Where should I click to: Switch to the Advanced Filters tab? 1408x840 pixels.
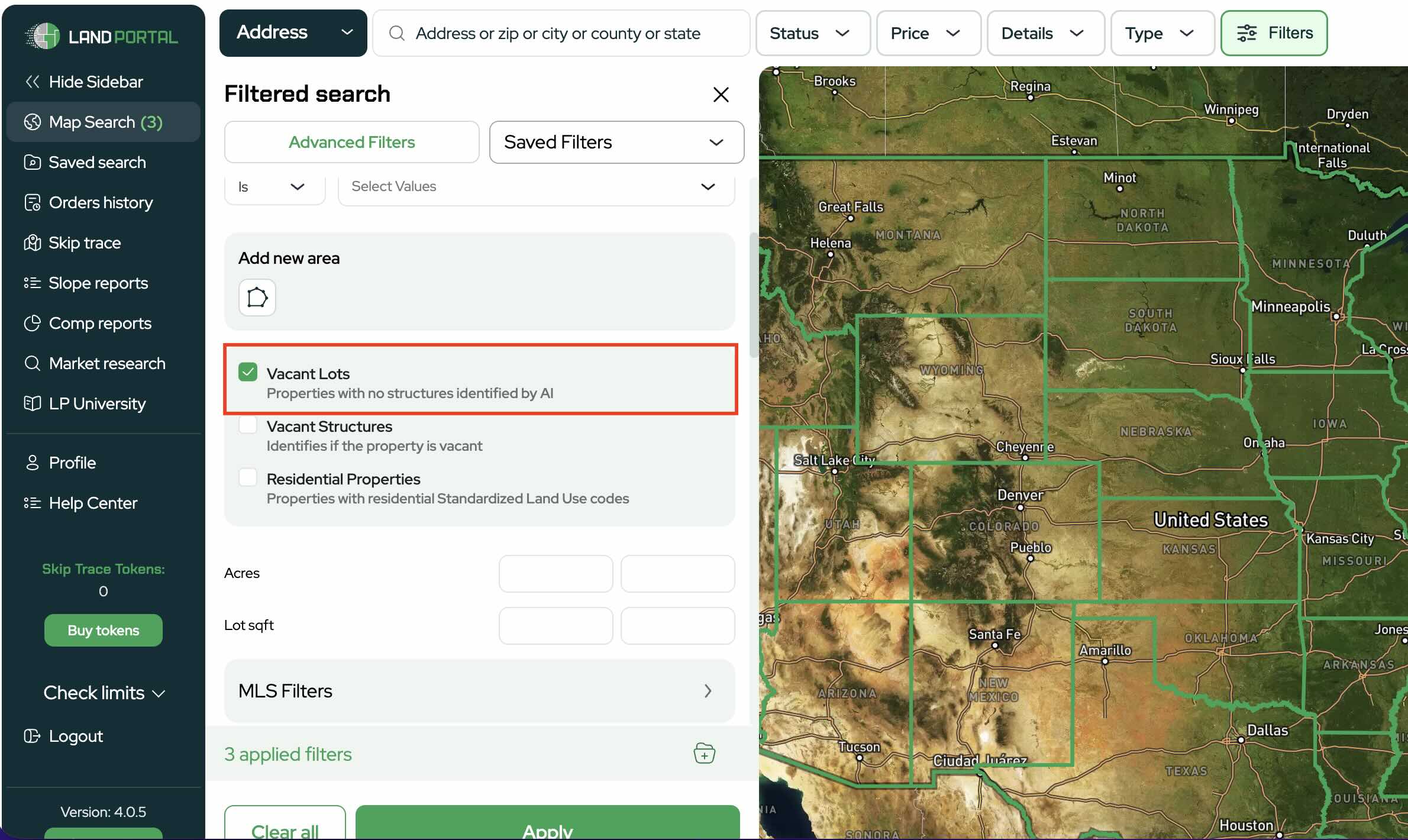click(x=351, y=142)
